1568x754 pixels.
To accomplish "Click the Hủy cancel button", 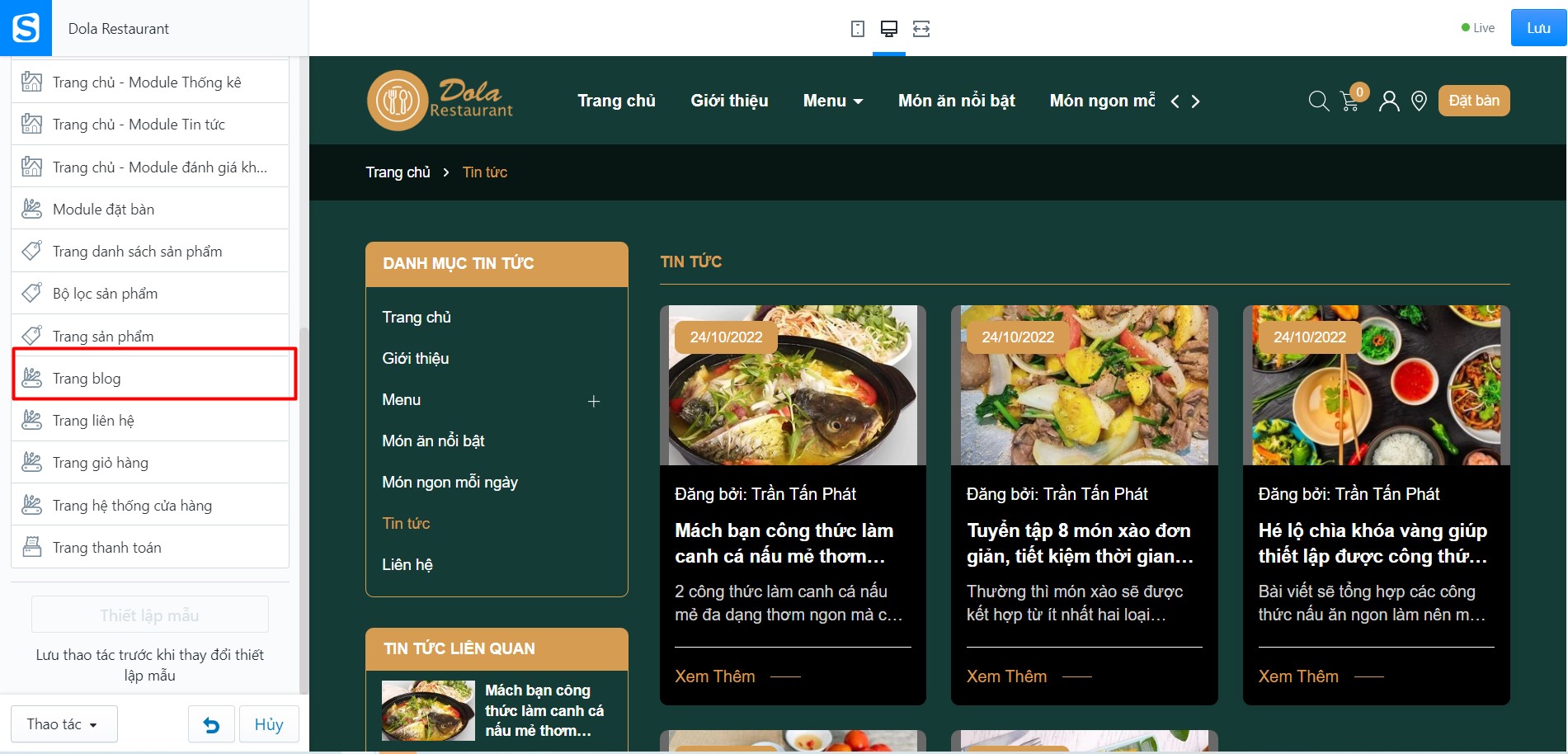I will click(269, 724).
